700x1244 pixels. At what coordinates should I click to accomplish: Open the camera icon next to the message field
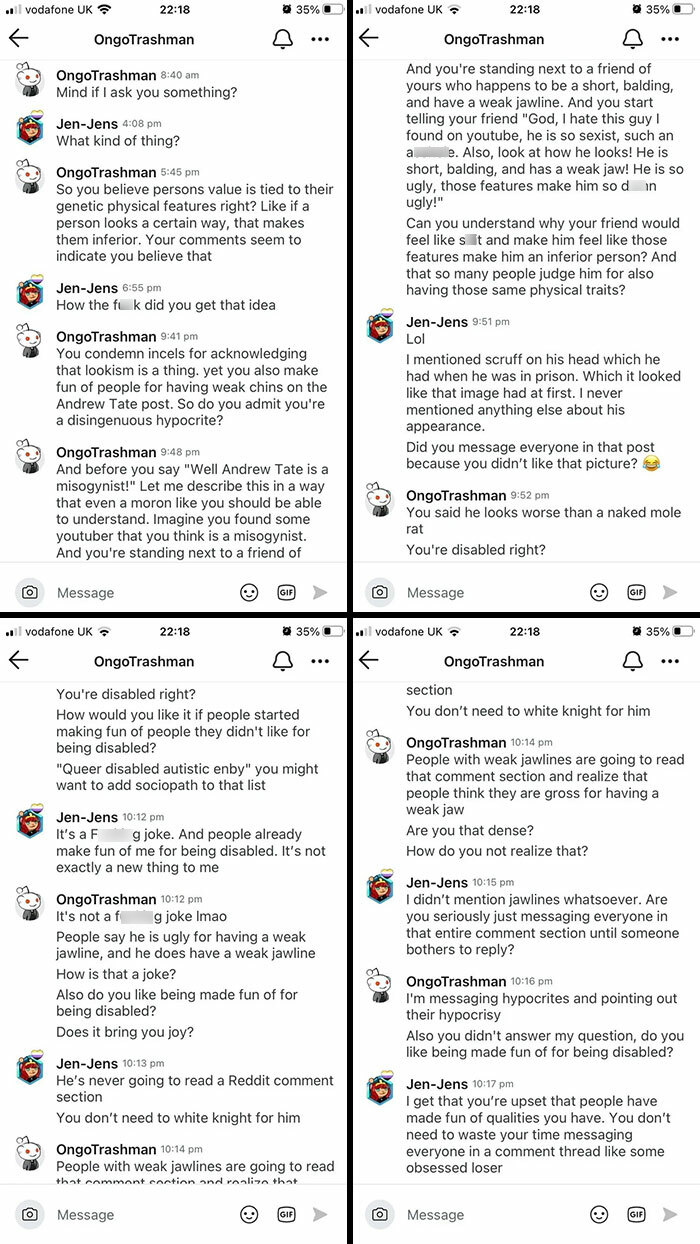coord(30,592)
